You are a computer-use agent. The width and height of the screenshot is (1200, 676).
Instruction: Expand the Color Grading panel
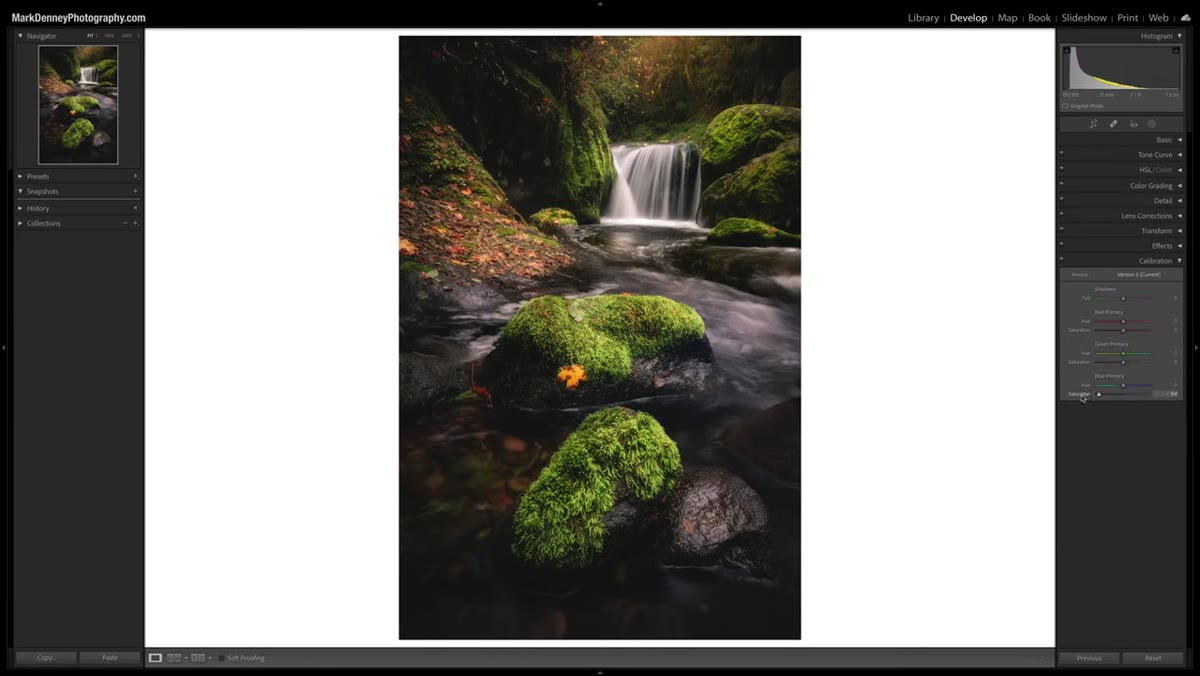click(x=1179, y=186)
